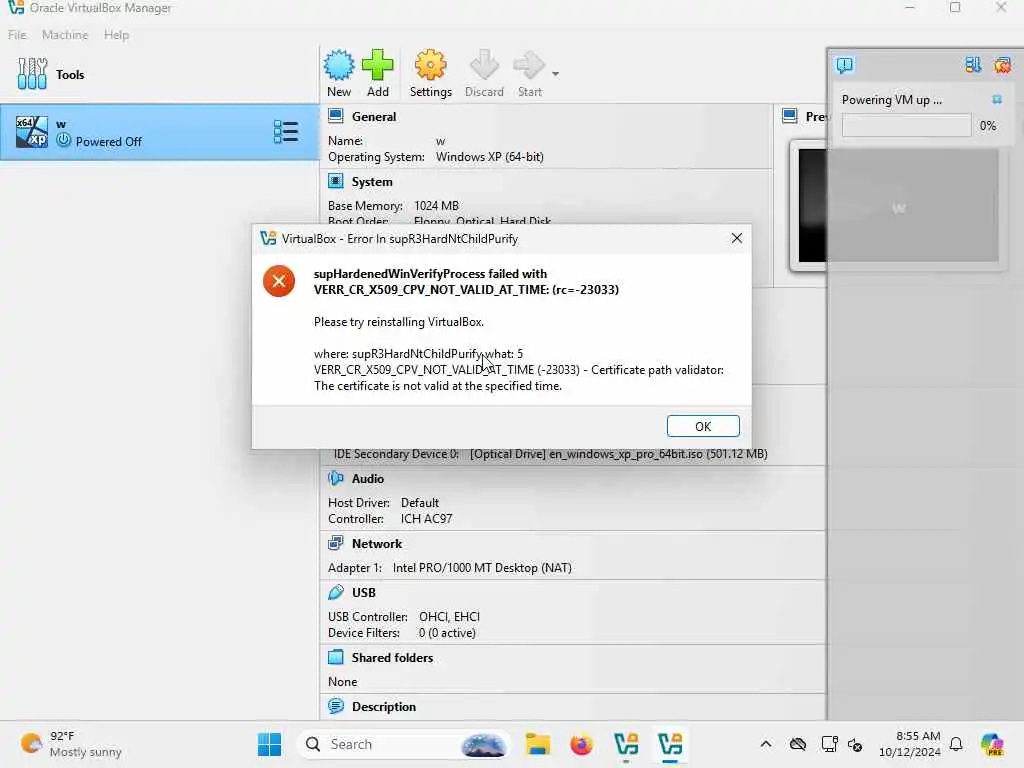Open the Windows Start menu

pos(269,744)
